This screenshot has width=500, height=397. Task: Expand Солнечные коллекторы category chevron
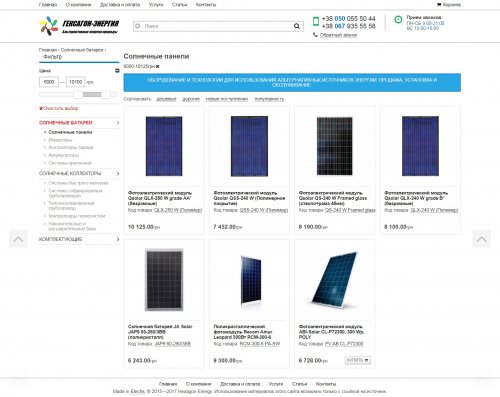118,173
